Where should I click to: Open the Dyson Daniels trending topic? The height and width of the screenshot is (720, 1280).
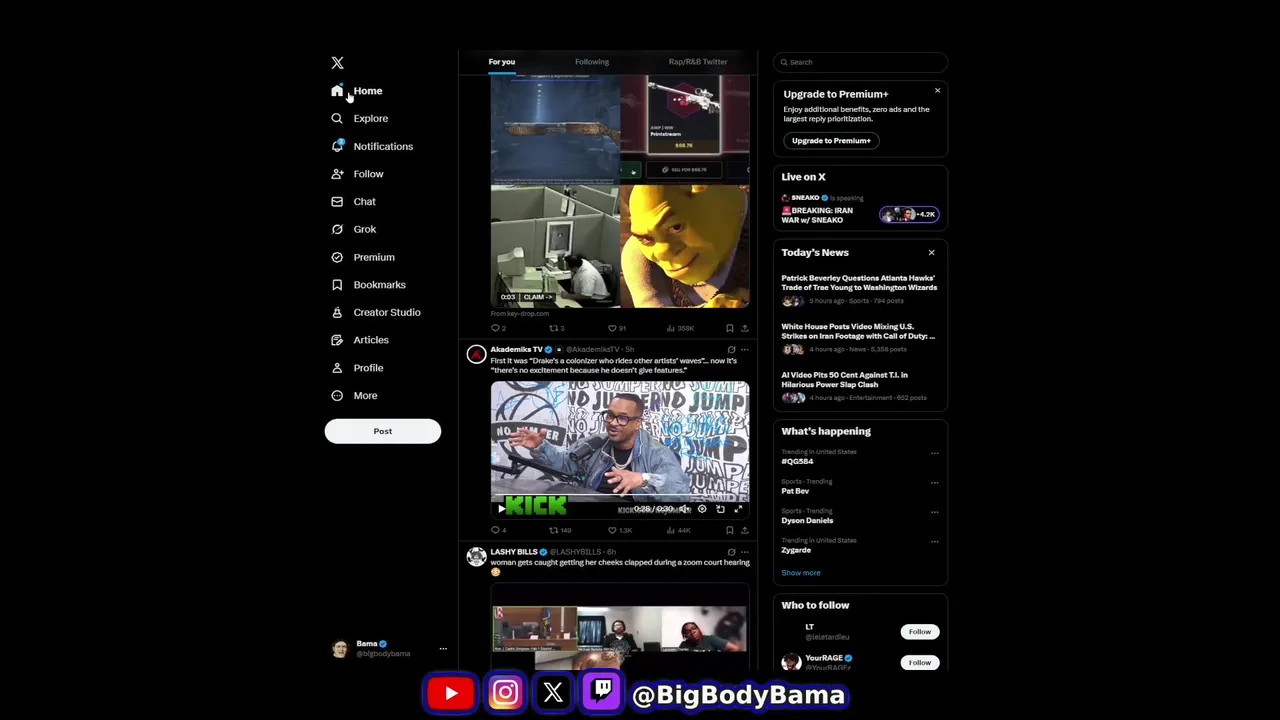[807, 521]
